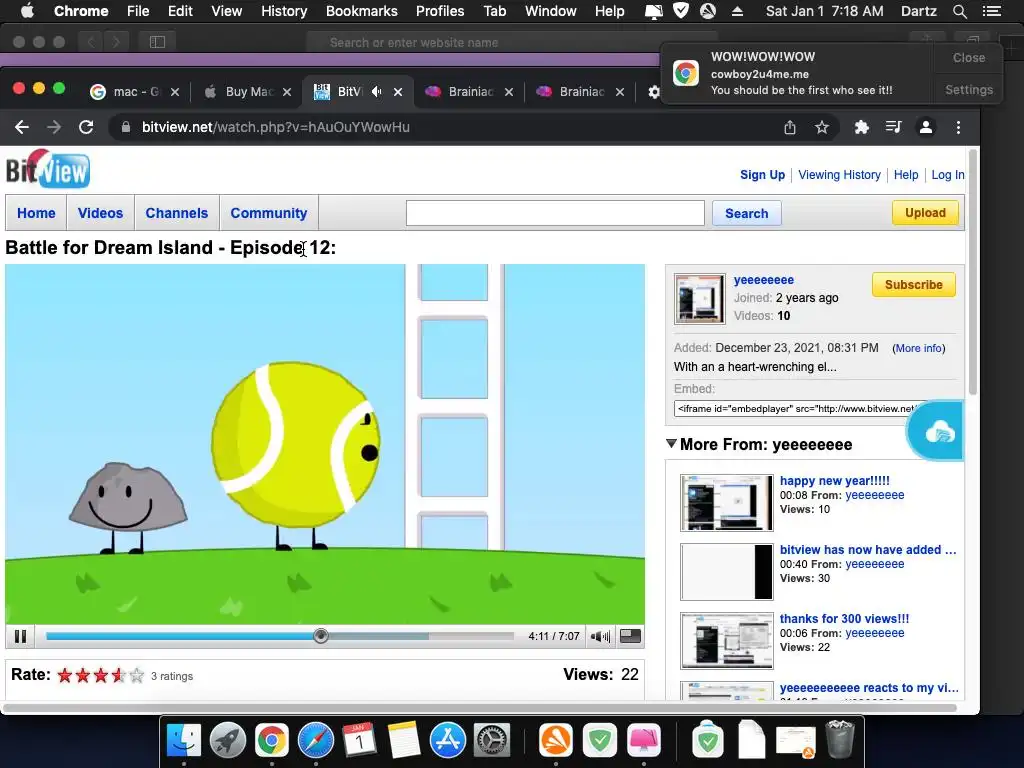Open the Viewing History link
The height and width of the screenshot is (768, 1024).
[839, 175]
